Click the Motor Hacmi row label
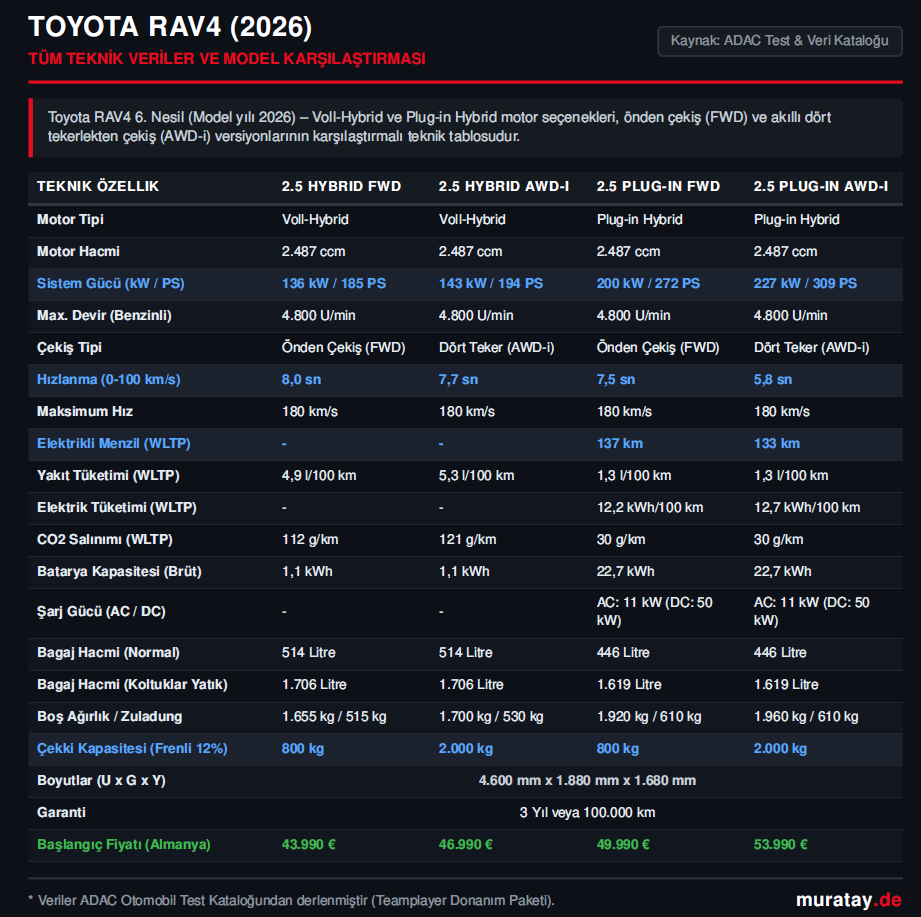921x917 pixels. [x=78, y=251]
